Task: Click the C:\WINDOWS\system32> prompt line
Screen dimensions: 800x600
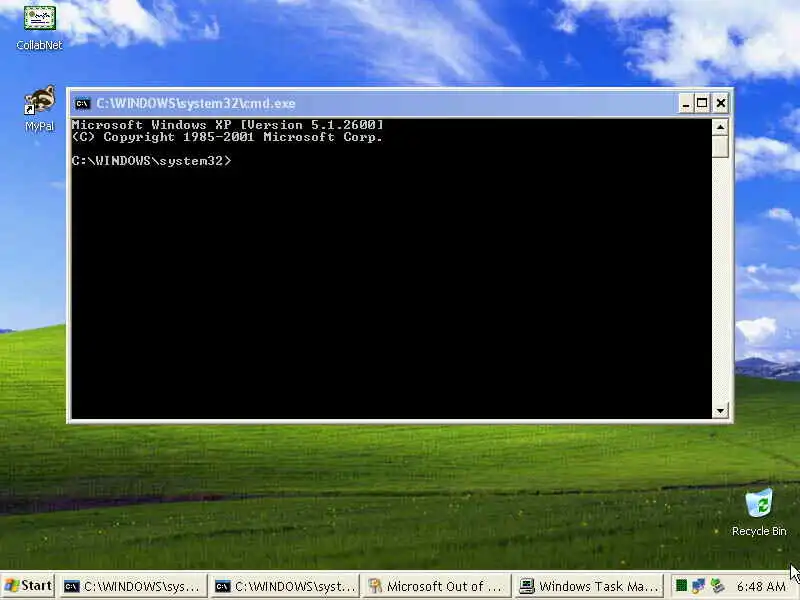Action: (152, 161)
